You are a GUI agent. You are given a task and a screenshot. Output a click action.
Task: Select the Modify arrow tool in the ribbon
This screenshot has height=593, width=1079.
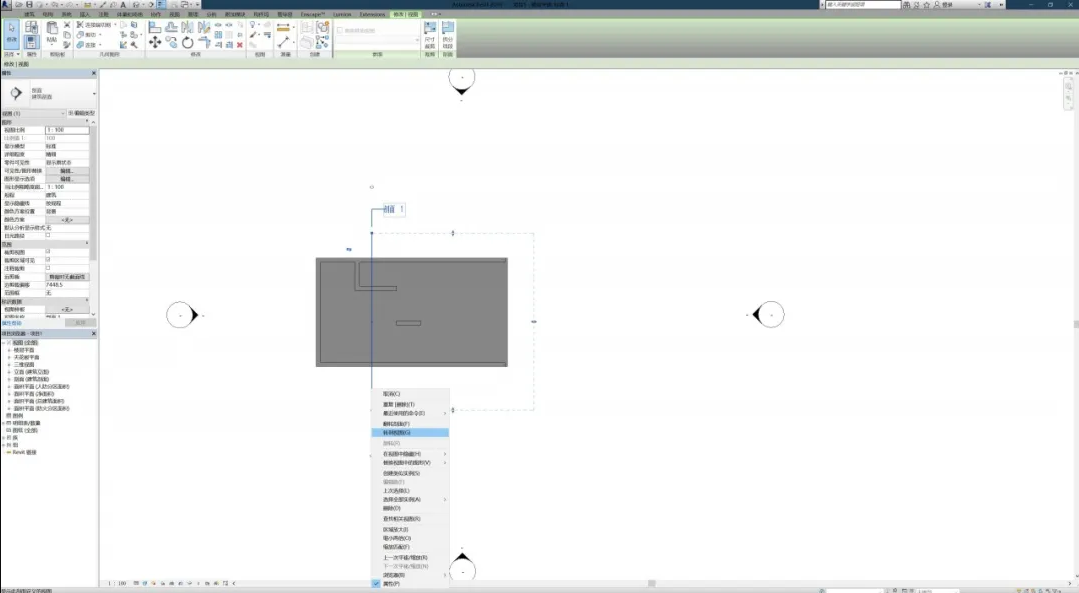12,34
